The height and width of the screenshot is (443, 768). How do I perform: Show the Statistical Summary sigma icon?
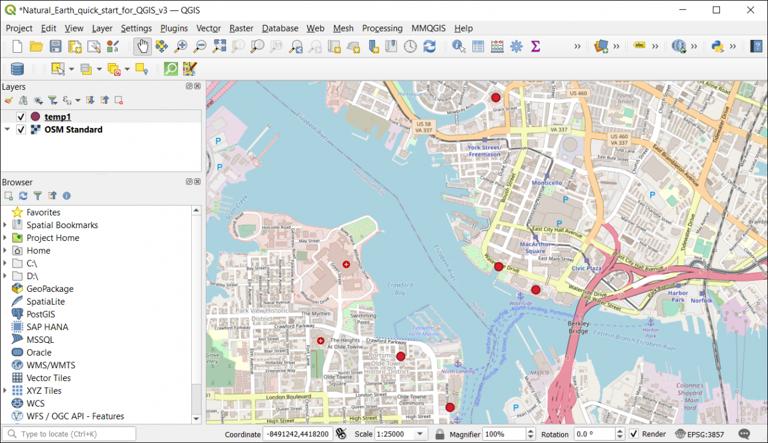pos(535,47)
